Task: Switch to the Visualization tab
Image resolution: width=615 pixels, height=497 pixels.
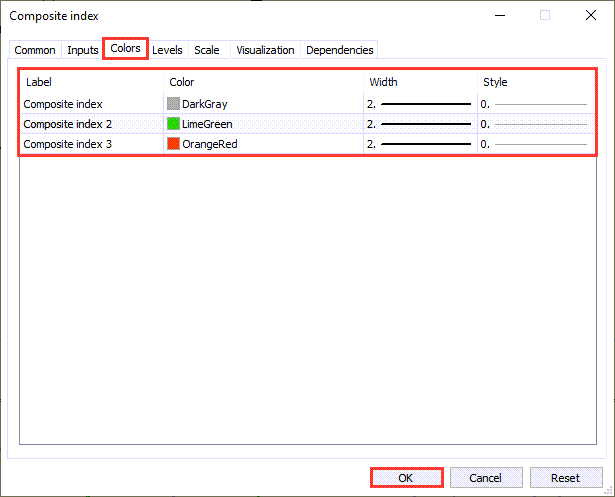Action: click(x=265, y=50)
